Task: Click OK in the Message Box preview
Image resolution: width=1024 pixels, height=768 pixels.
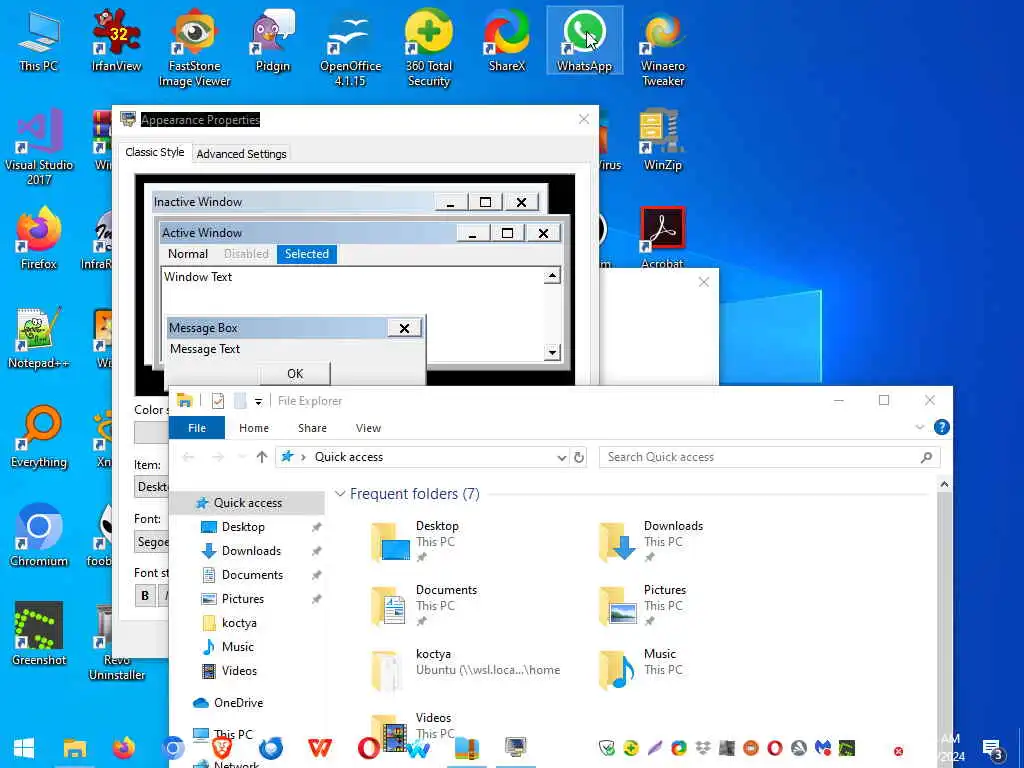Action: click(295, 374)
